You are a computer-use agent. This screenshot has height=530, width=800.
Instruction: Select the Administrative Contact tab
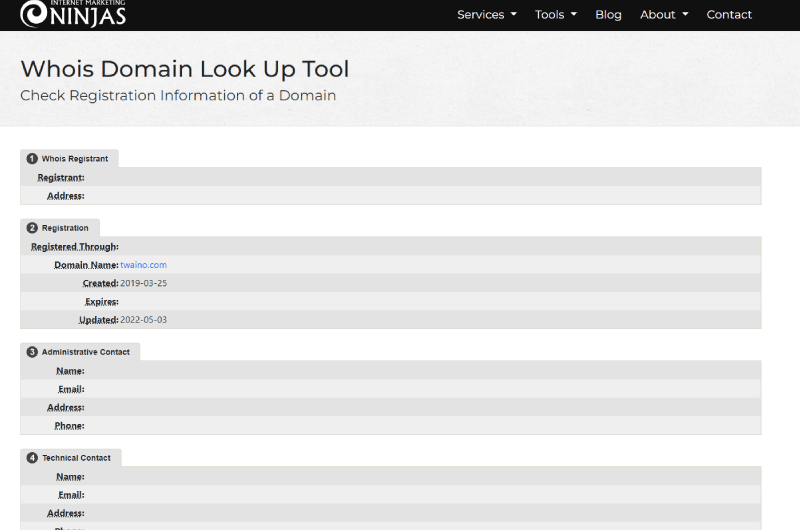pos(80,352)
